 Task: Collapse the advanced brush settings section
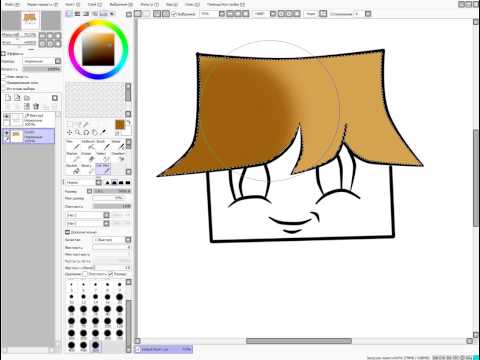[x=67, y=232]
